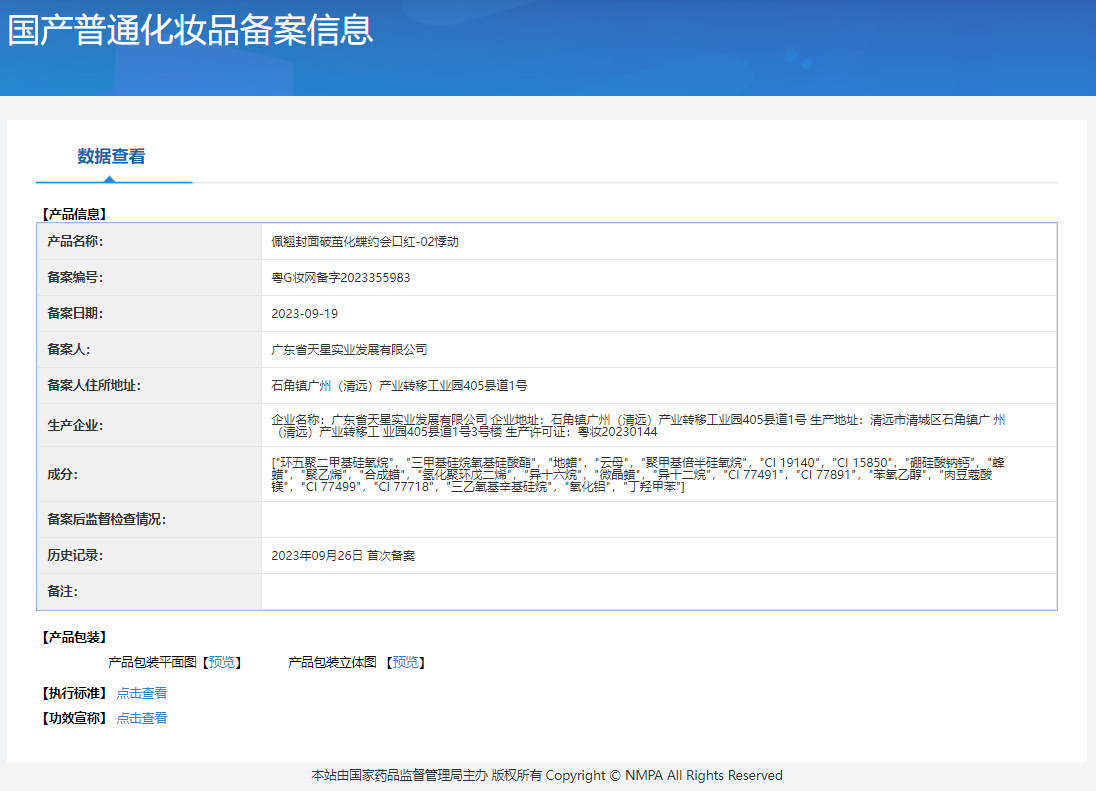
Task: Select the filing date 2023-09-19
Action: 304,314
